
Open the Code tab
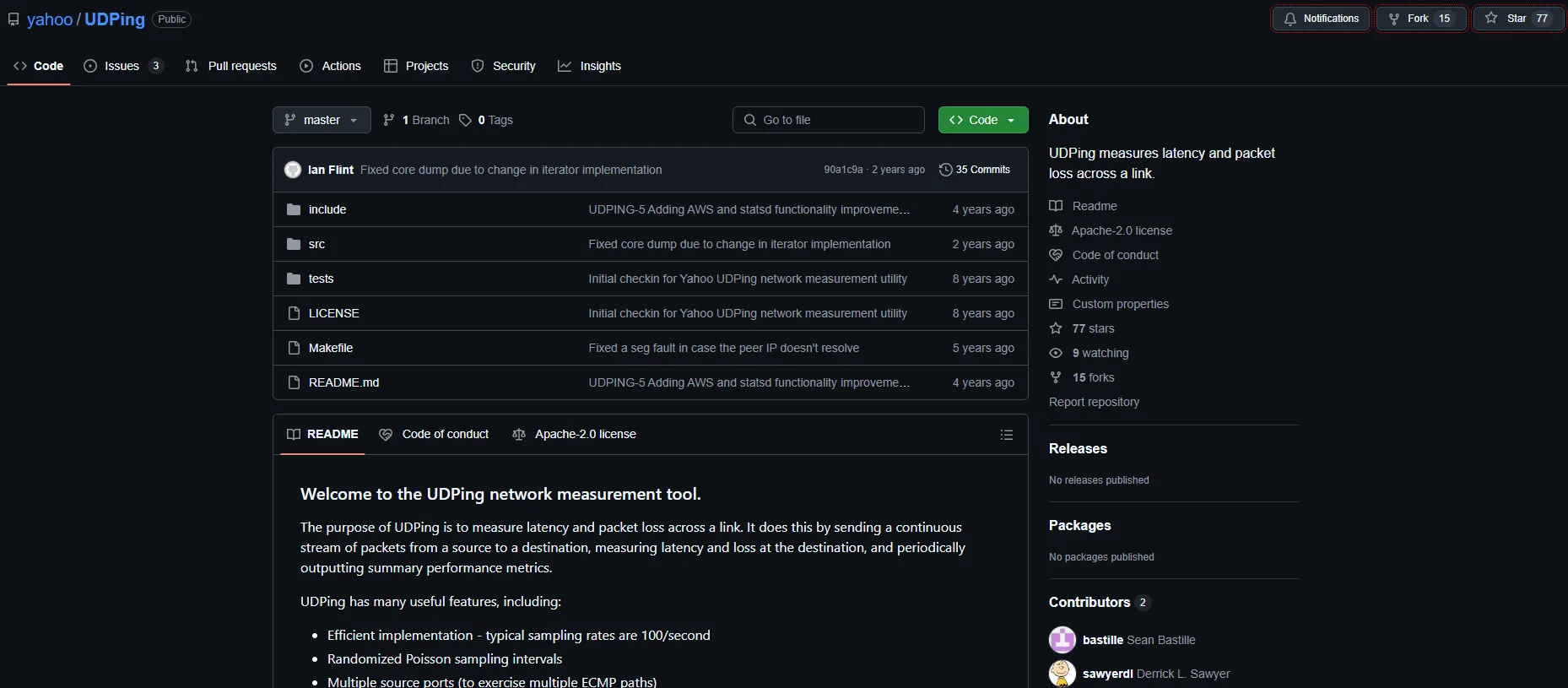pyautogui.click(x=39, y=66)
